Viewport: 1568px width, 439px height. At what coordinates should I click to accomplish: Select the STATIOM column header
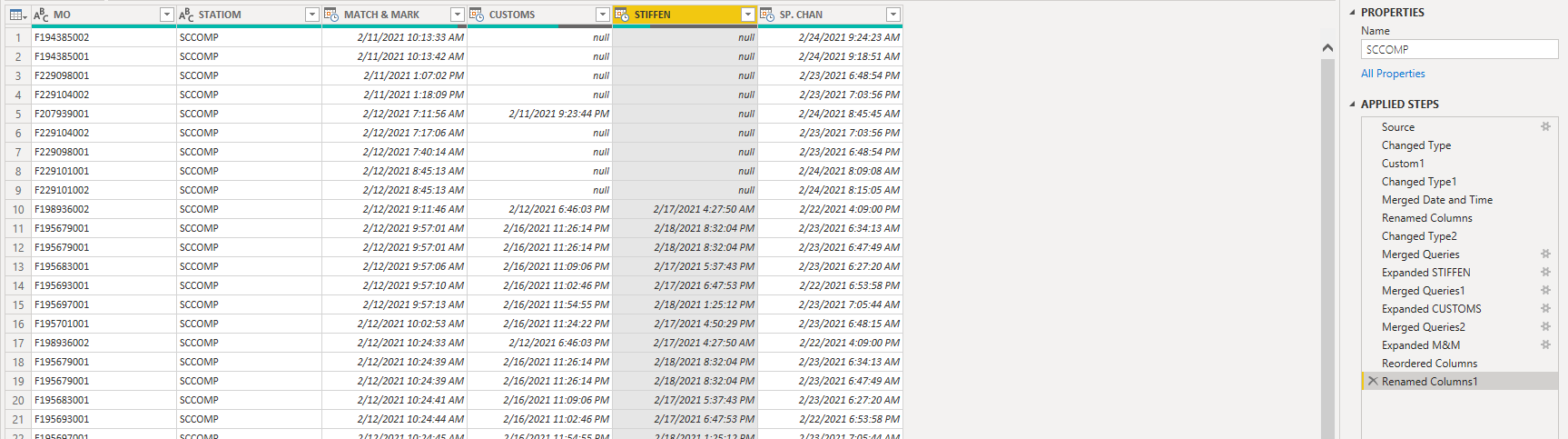point(249,15)
